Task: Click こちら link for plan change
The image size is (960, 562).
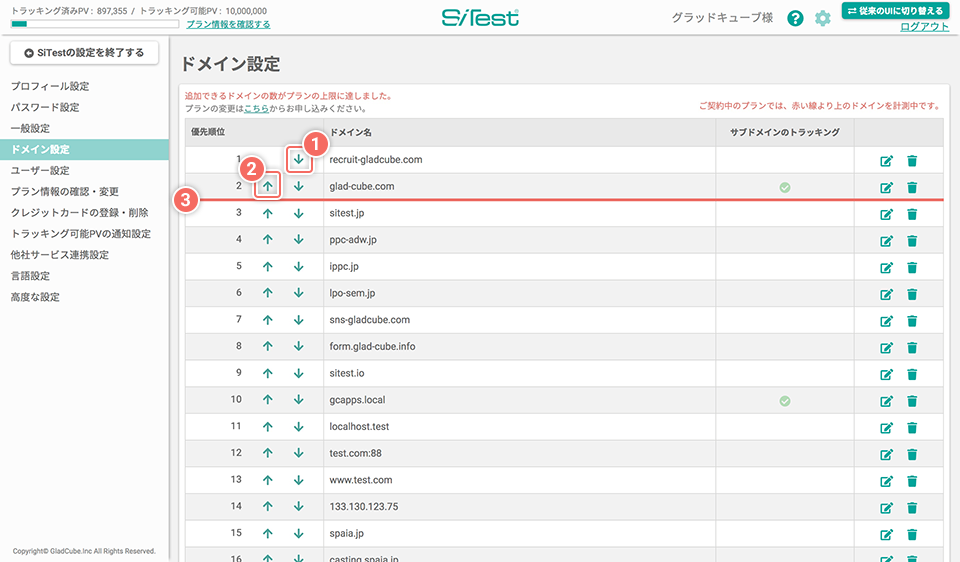Action: 257,108
